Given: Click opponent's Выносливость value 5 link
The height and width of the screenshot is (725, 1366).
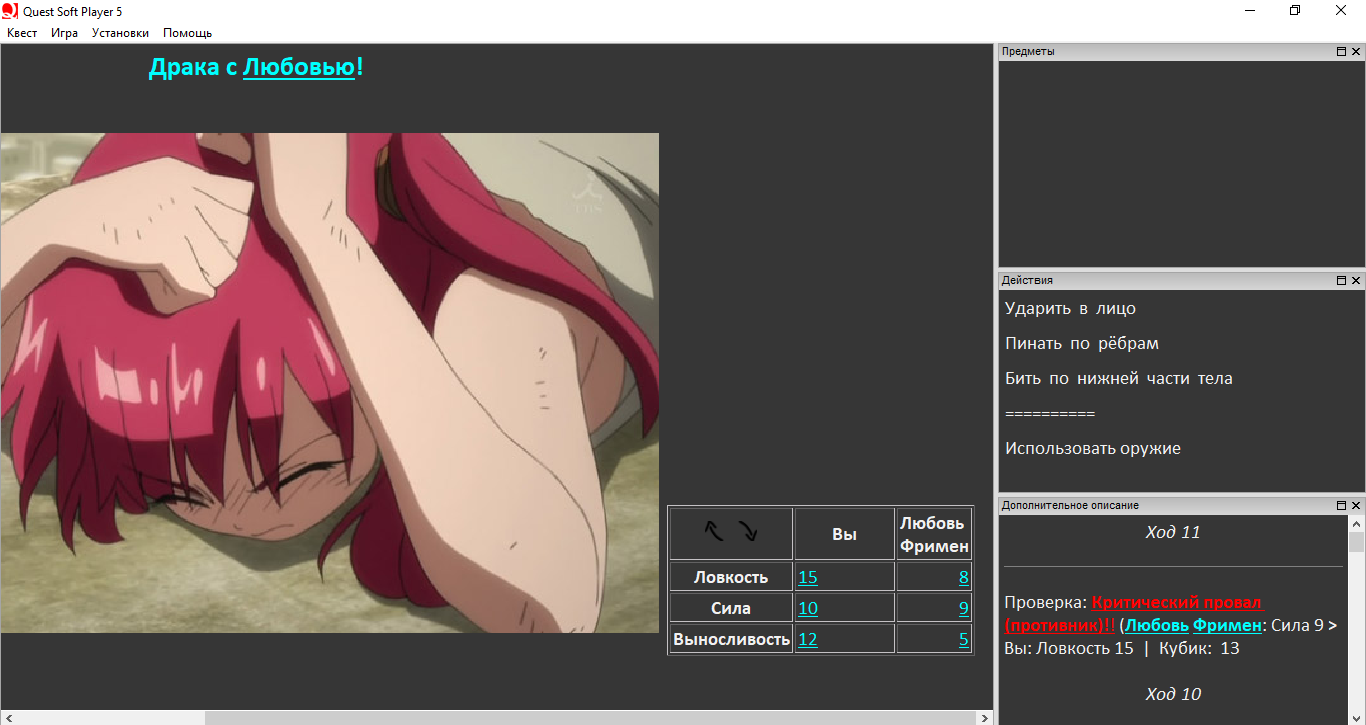Looking at the screenshot, I should click(964, 639).
